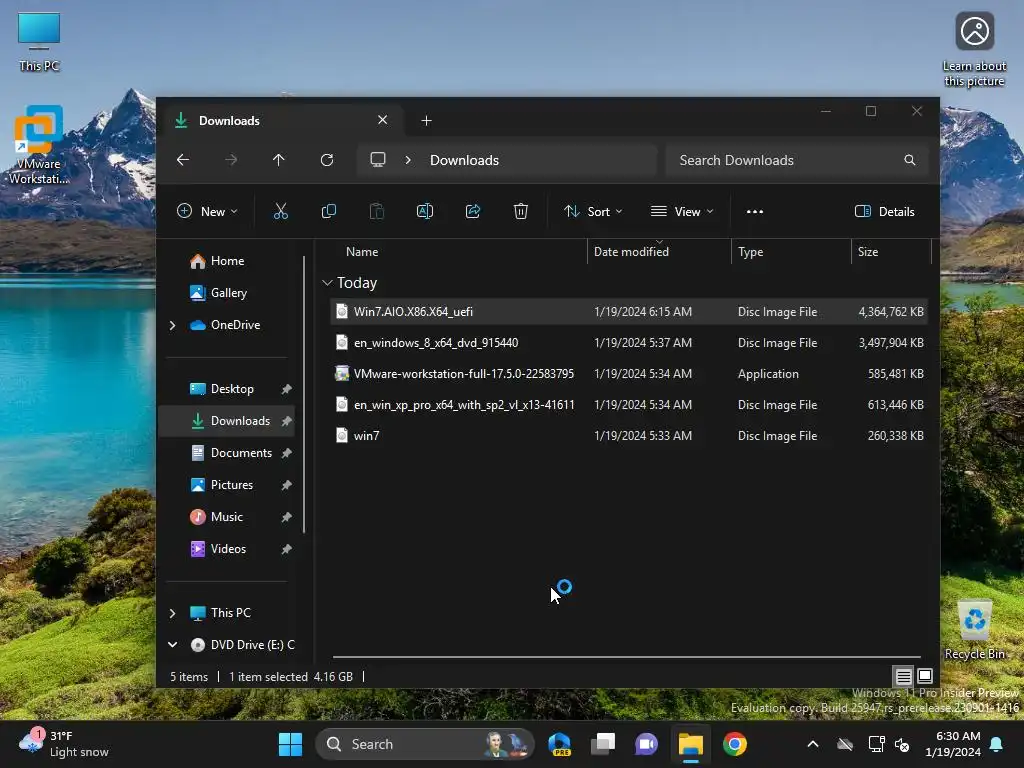Go up one folder level arrow
Viewport: 1024px width, 768px height.
pyautogui.click(x=279, y=160)
